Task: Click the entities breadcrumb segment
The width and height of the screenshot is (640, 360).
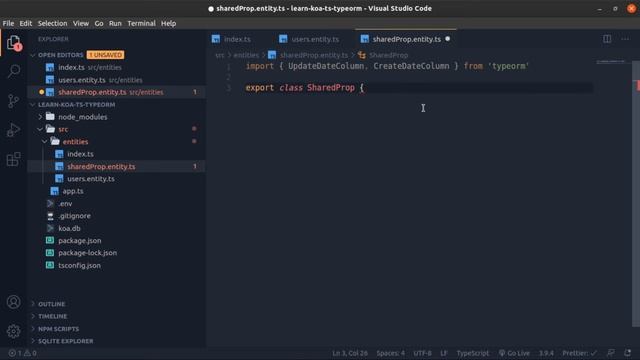Action: 246,55
